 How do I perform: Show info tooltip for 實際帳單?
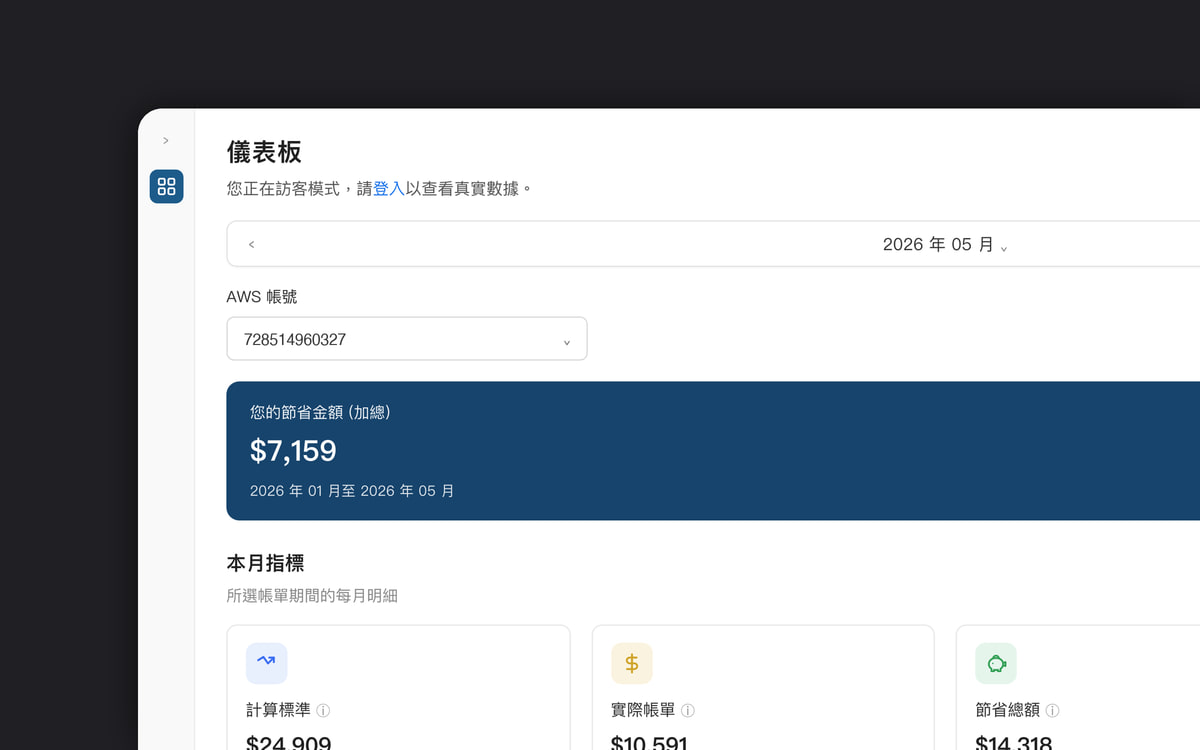pos(688,711)
